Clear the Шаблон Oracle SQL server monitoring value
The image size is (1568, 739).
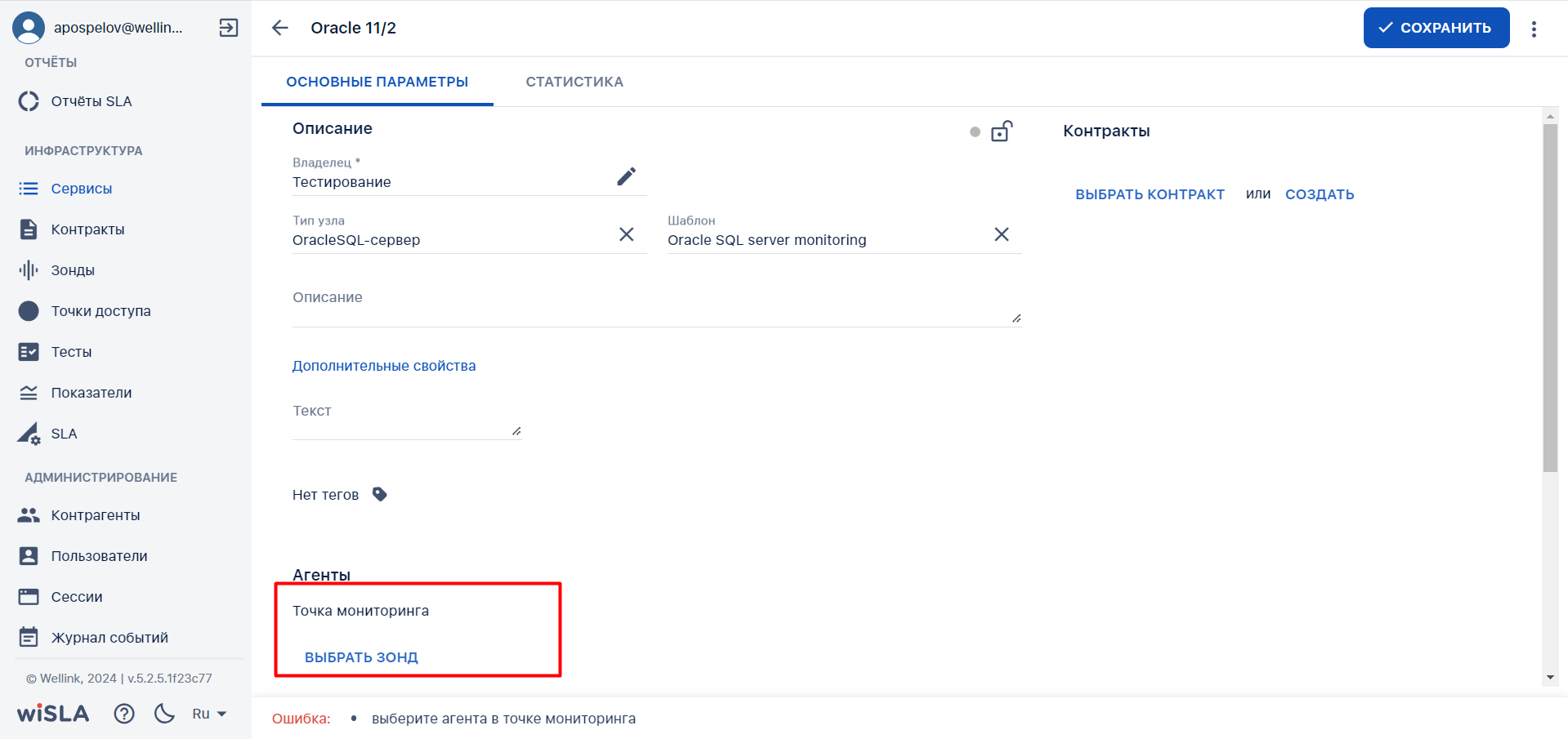tap(1002, 234)
